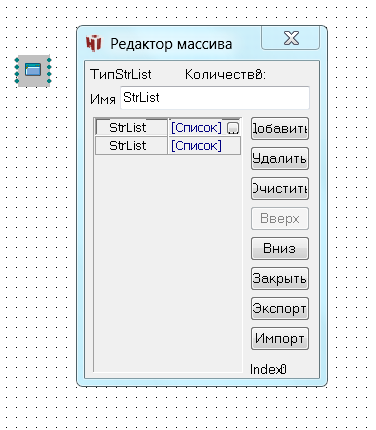Click the disabled Вверх button
Image resolution: width=376 pixels, height=430 pixels.
(280, 219)
